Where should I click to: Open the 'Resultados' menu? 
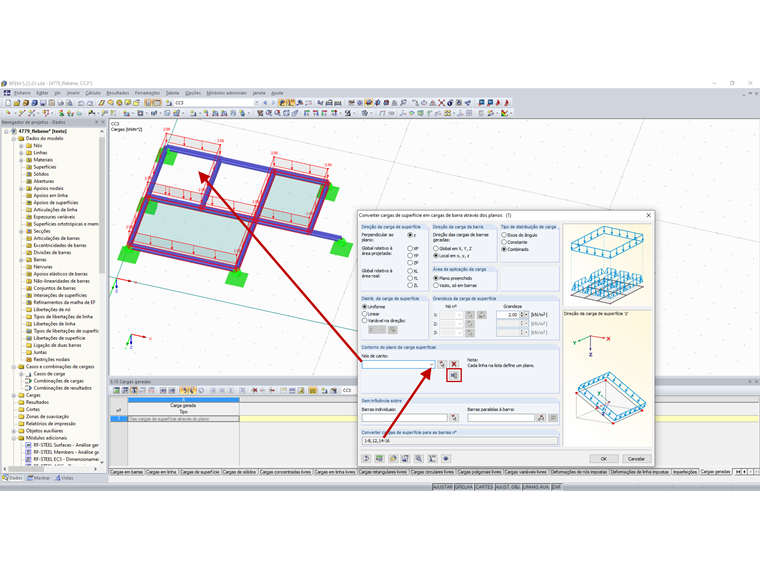pos(118,93)
